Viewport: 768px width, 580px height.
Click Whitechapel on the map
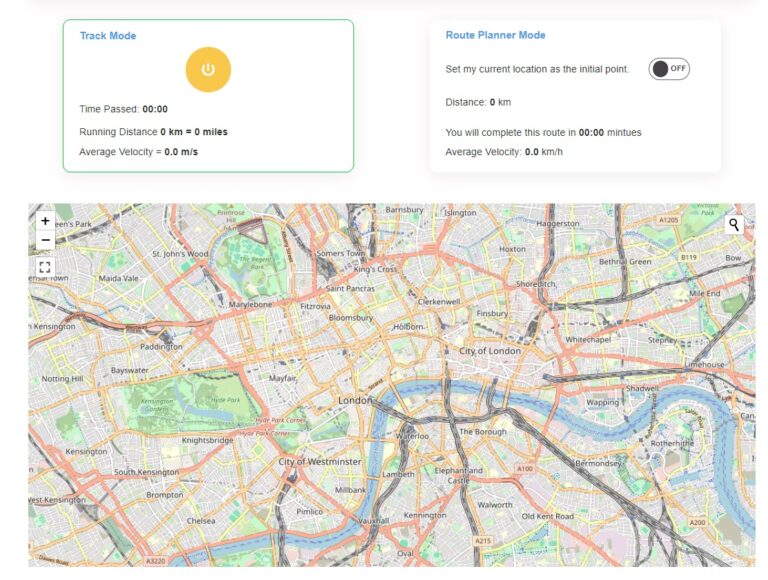click(588, 340)
